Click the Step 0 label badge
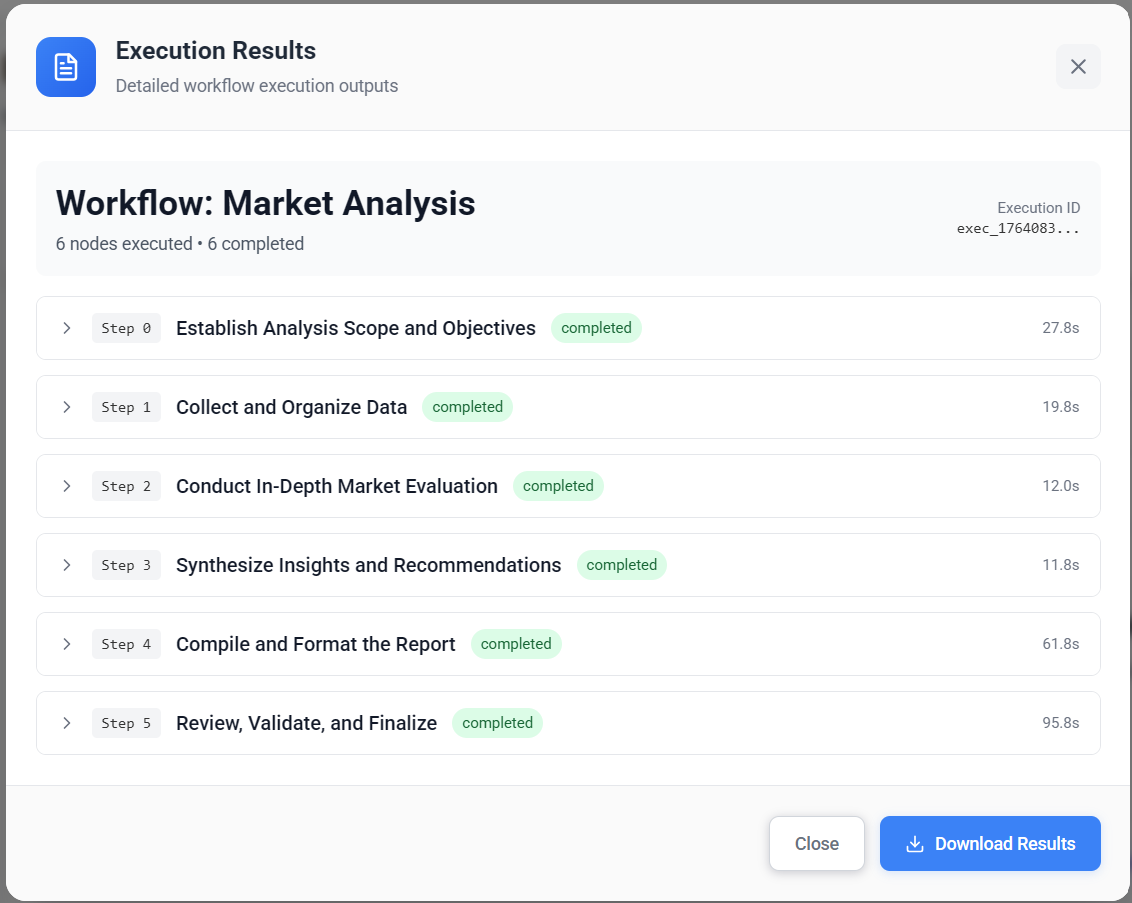This screenshot has height=903, width=1132. (x=126, y=327)
